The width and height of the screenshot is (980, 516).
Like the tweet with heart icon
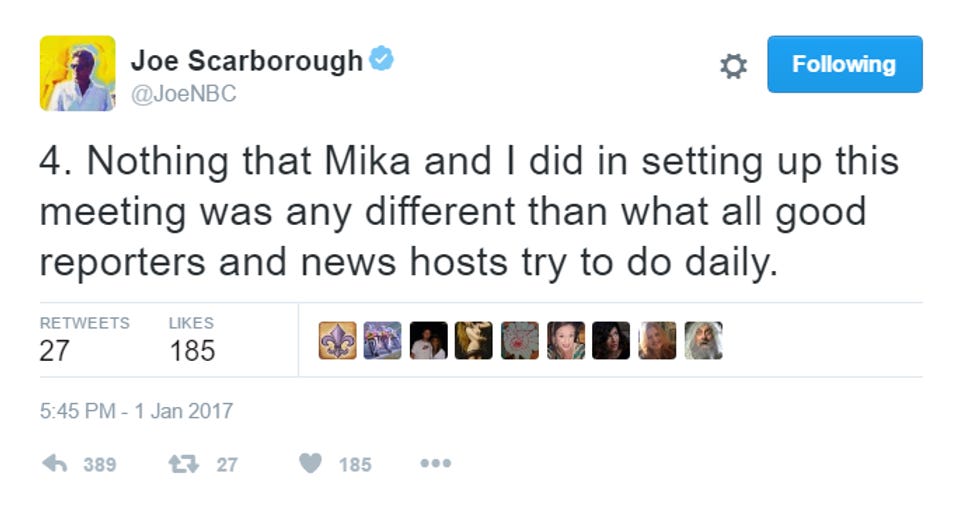(x=310, y=464)
